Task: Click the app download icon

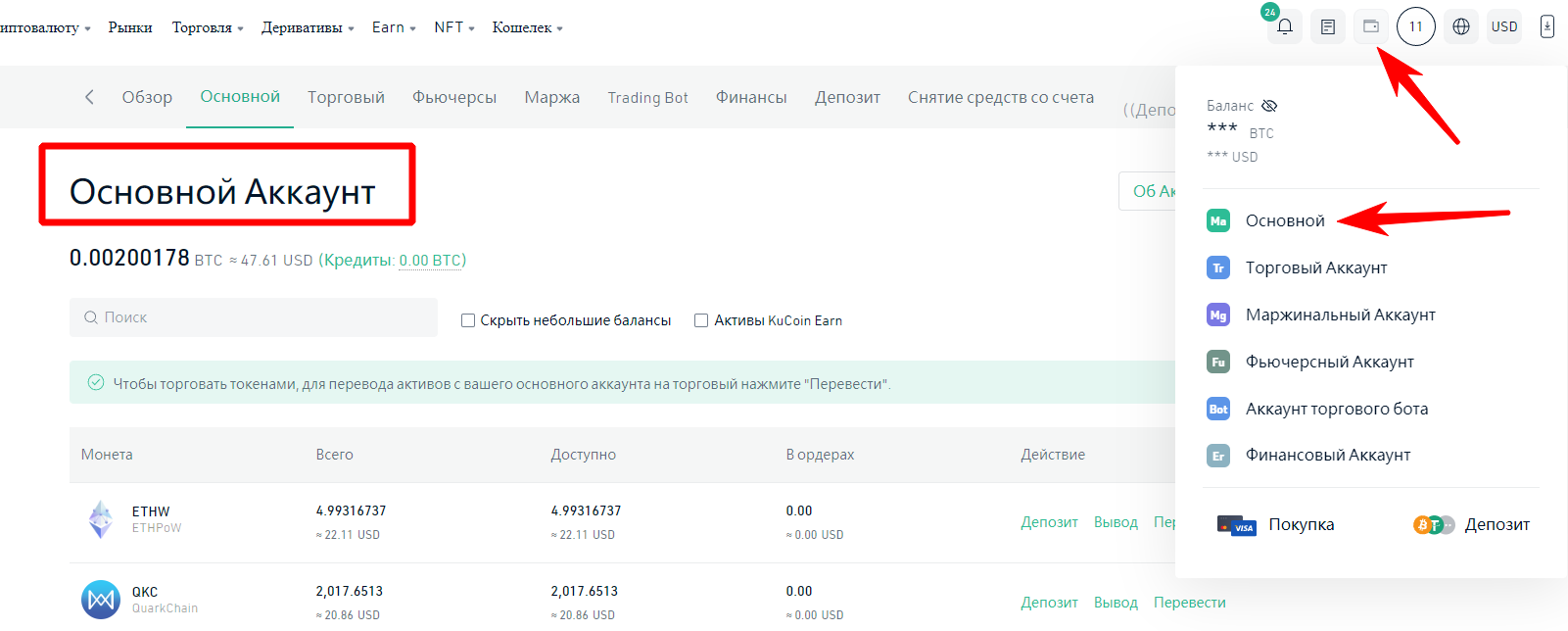Action: 1546,27
